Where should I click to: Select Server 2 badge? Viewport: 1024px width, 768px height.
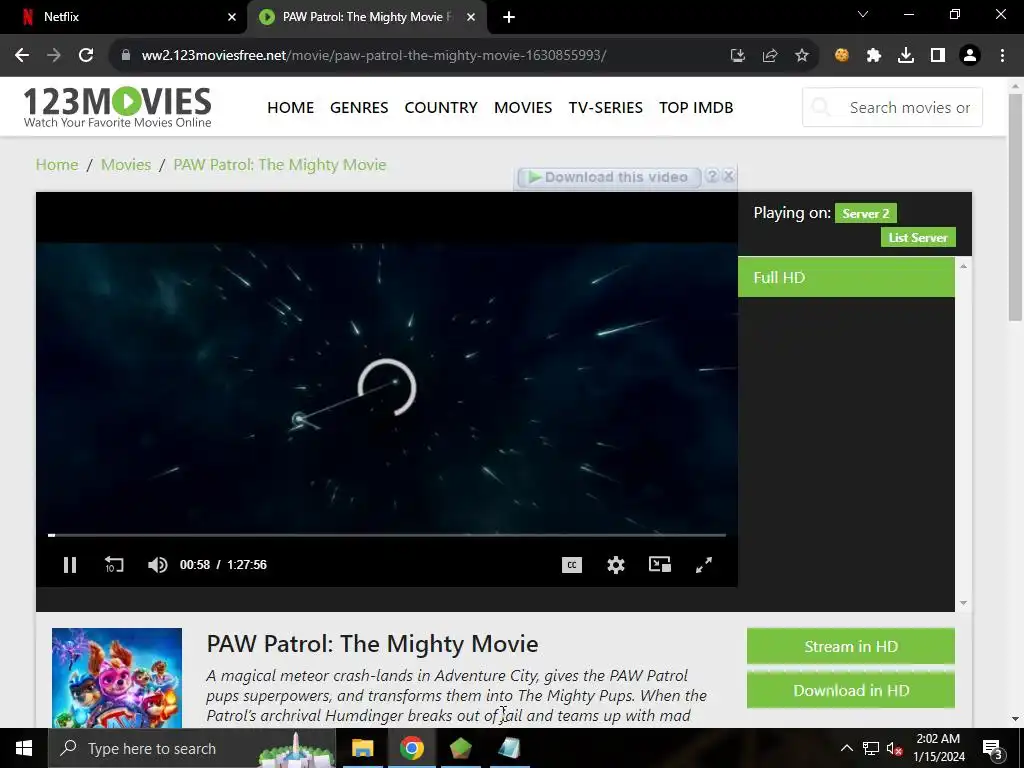[x=865, y=214]
